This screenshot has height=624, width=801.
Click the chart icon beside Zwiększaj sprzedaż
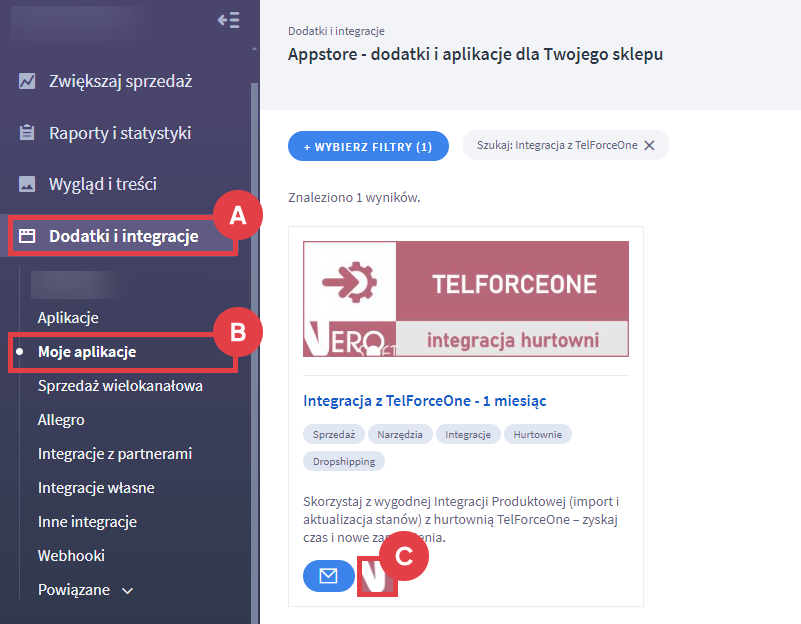point(27,81)
